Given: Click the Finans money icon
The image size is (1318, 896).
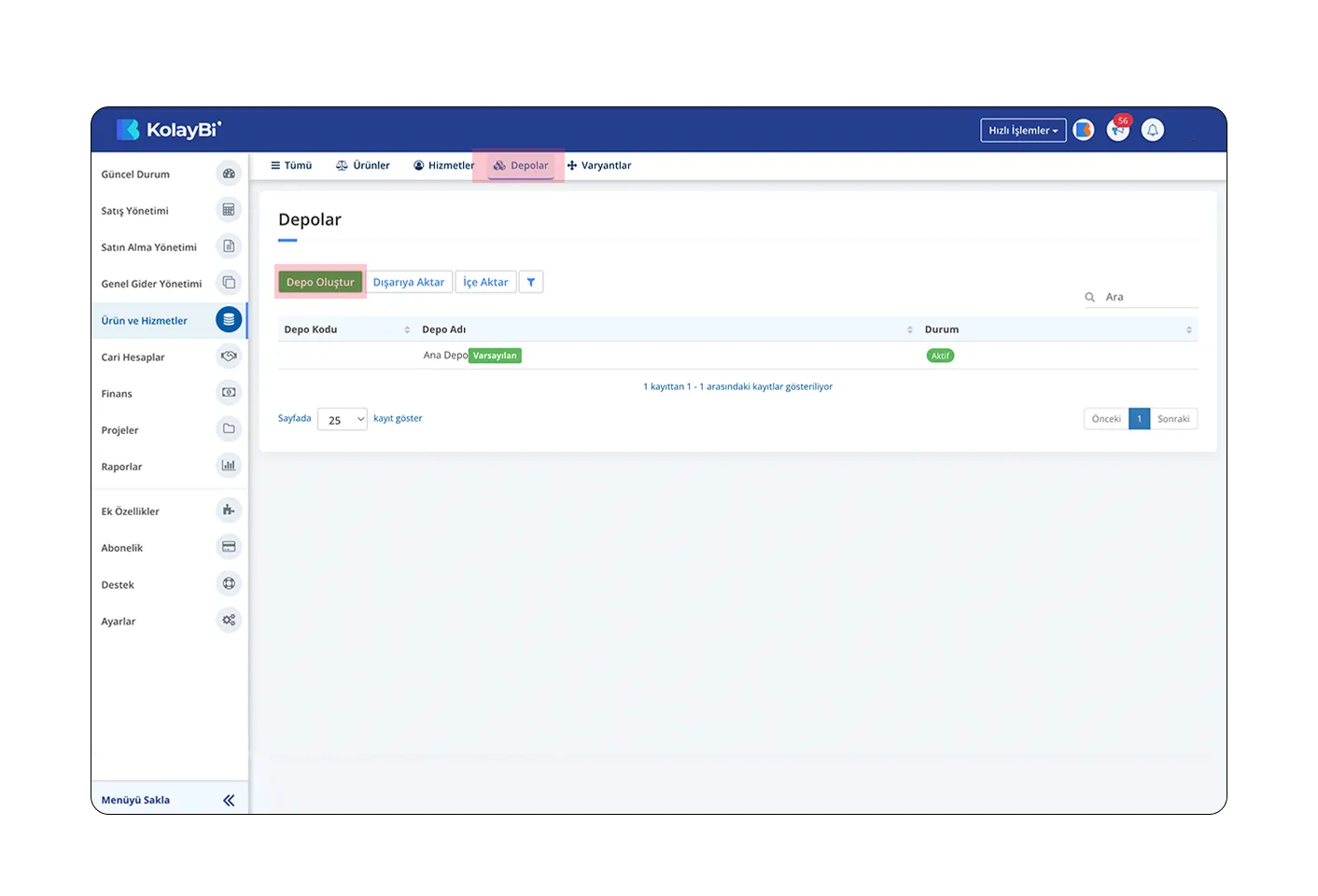Looking at the screenshot, I should [229, 392].
